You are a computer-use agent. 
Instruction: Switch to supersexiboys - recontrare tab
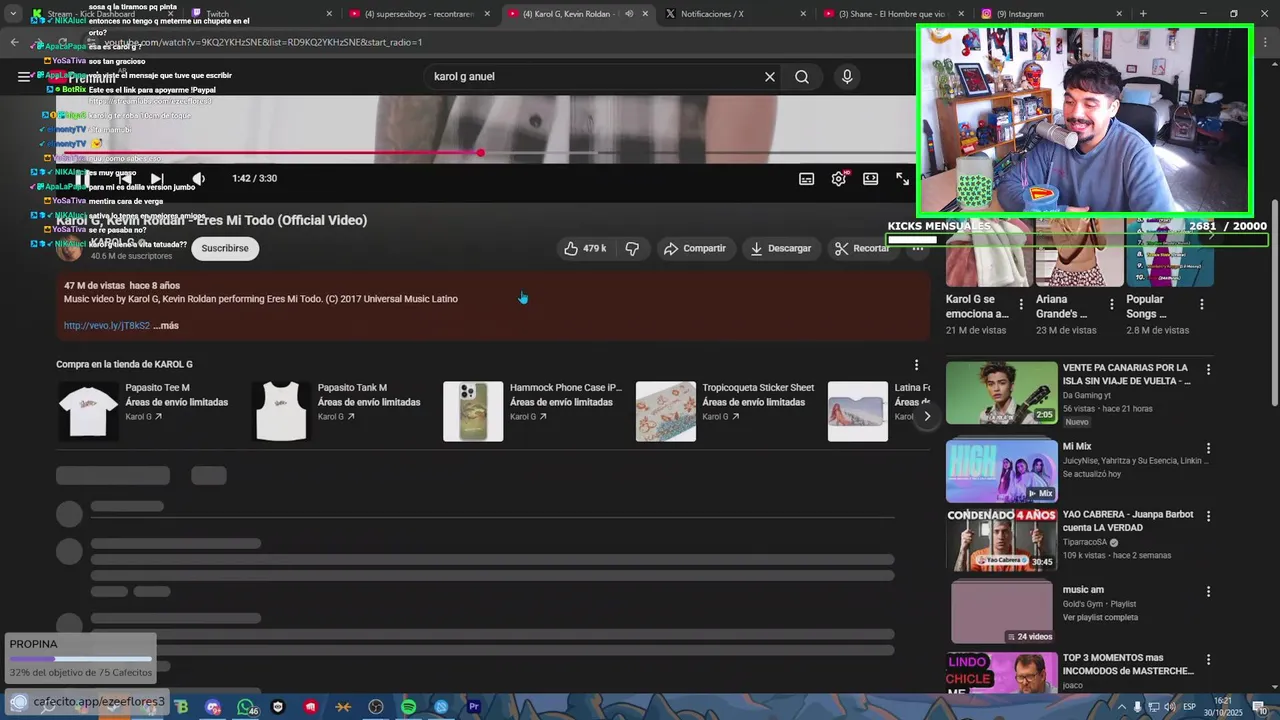coord(420,14)
